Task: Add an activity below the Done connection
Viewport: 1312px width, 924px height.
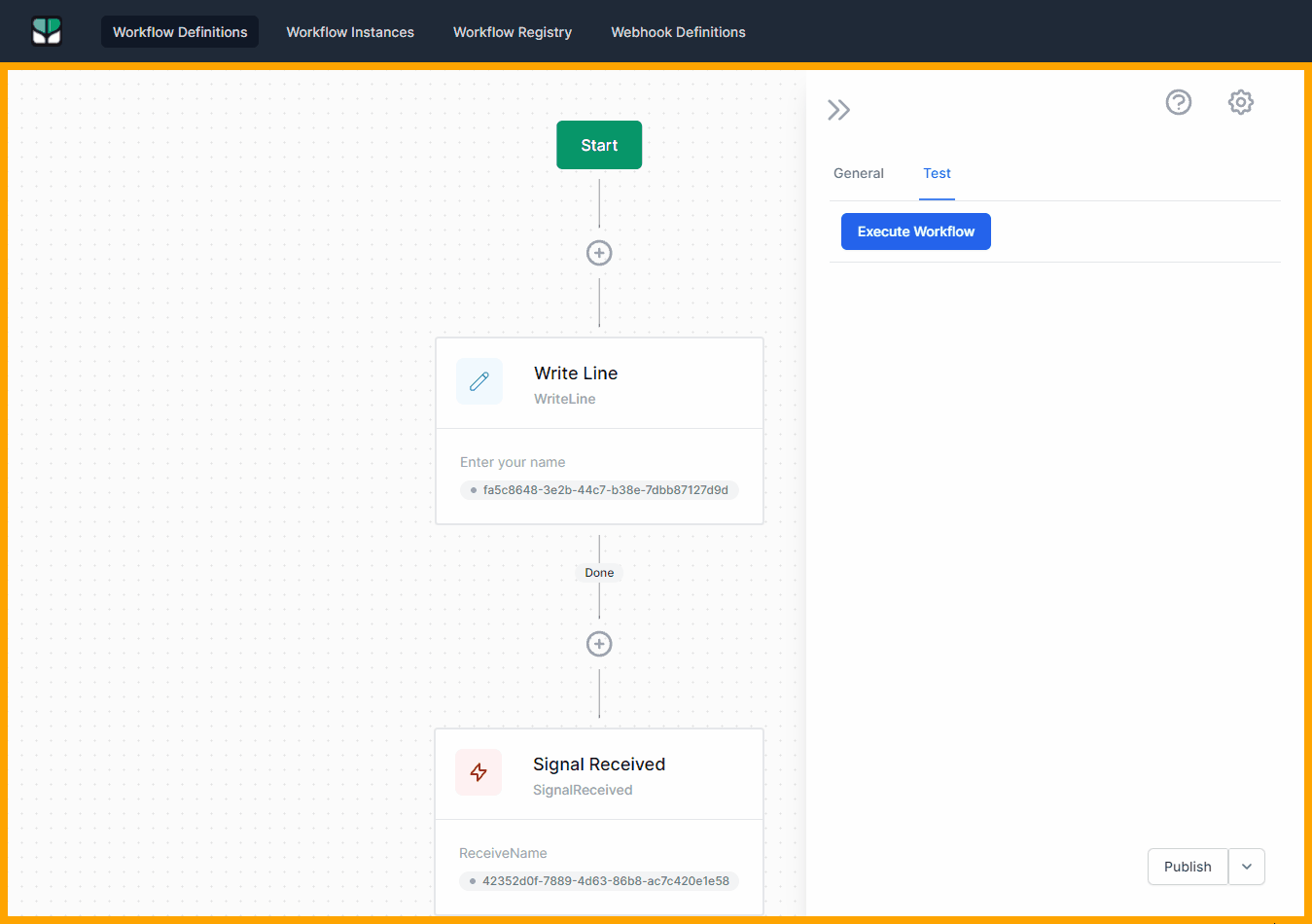Action: coord(599,644)
